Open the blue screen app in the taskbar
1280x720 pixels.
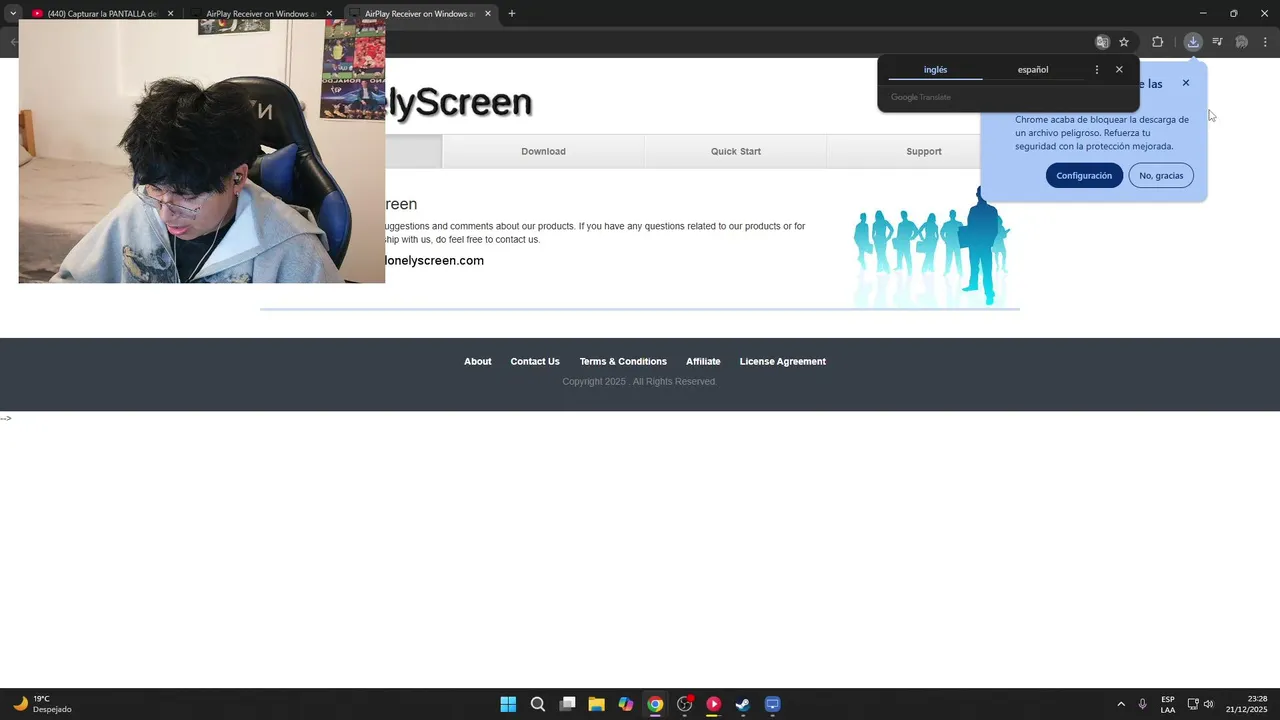pos(772,704)
